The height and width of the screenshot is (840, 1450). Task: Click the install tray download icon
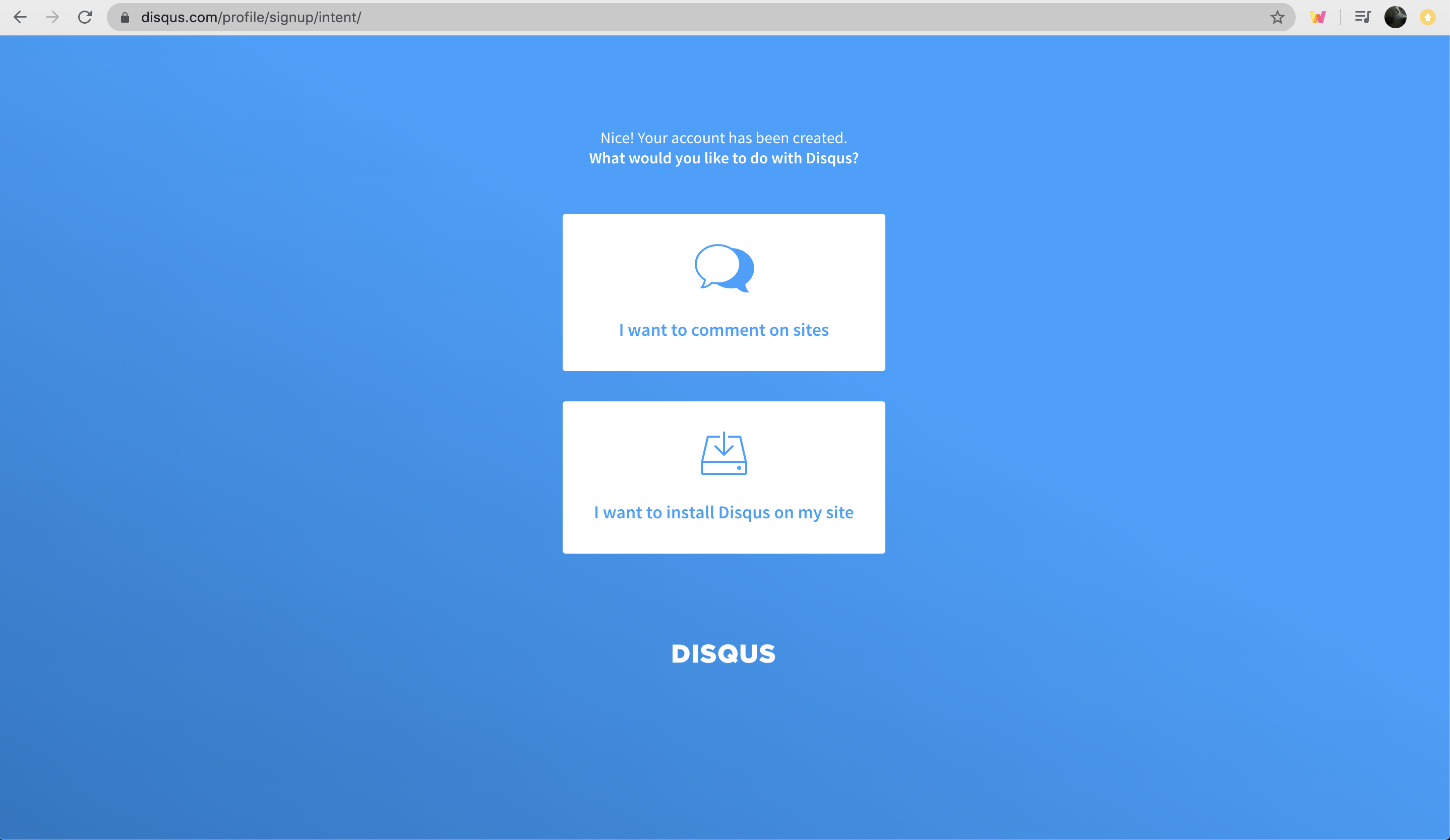click(x=724, y=454)
